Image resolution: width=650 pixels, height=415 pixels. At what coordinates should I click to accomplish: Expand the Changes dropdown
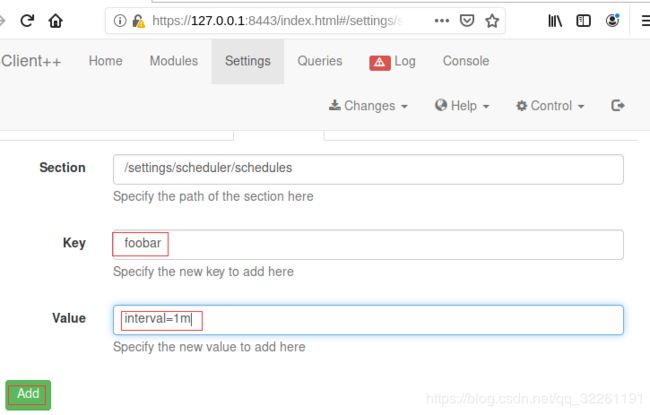368,106
